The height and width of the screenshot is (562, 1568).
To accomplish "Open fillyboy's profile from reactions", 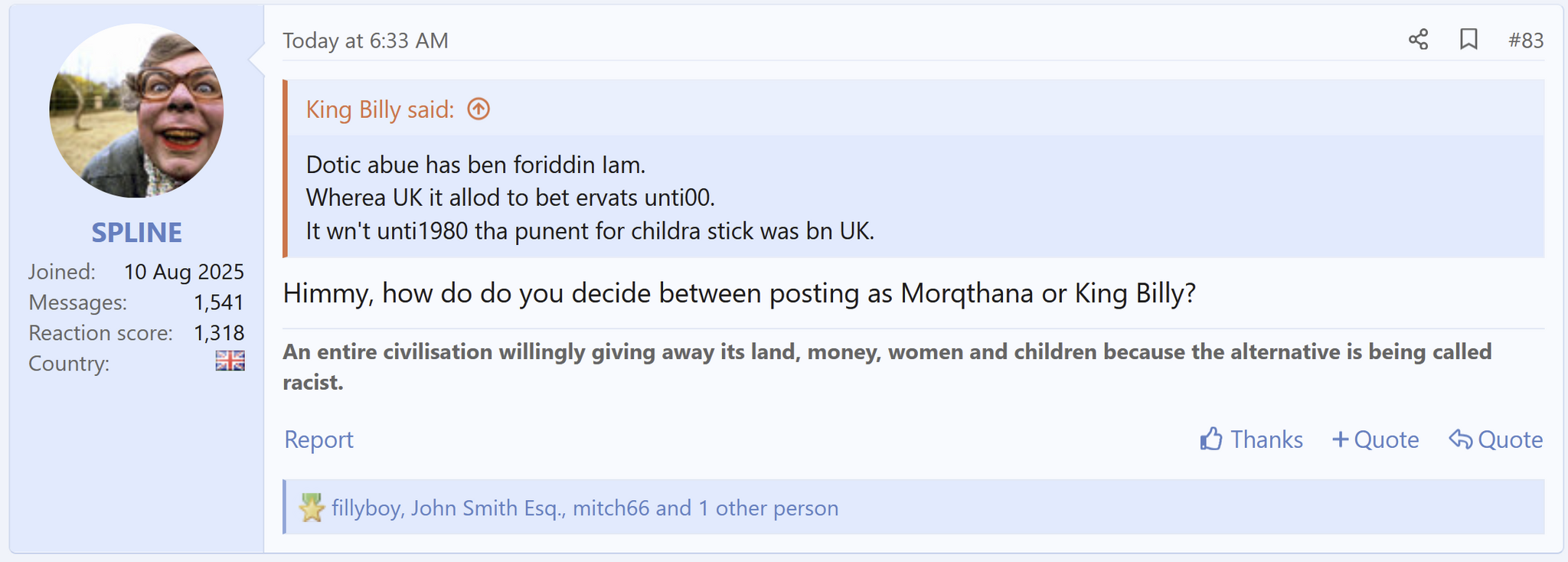I will tap(366, 508).
